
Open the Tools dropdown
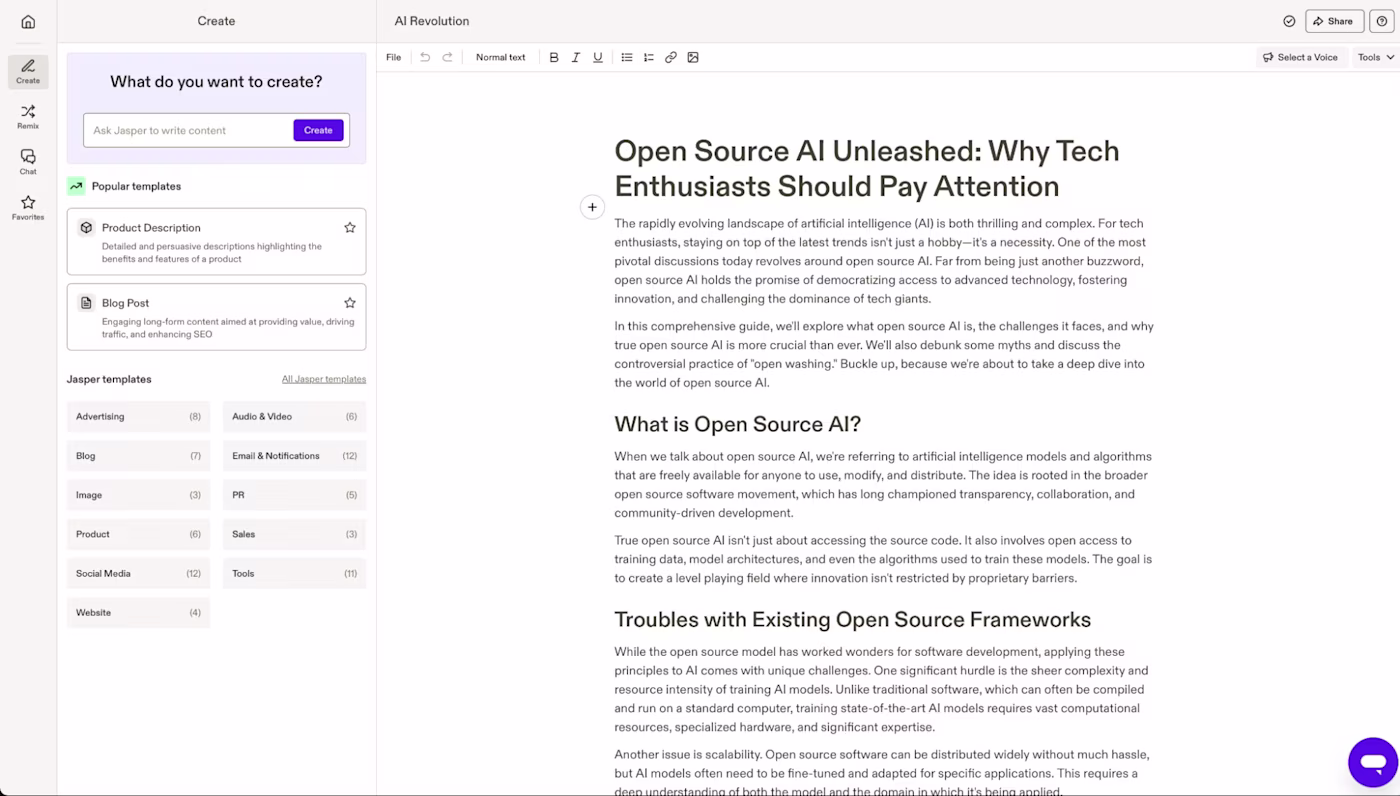1375,57
